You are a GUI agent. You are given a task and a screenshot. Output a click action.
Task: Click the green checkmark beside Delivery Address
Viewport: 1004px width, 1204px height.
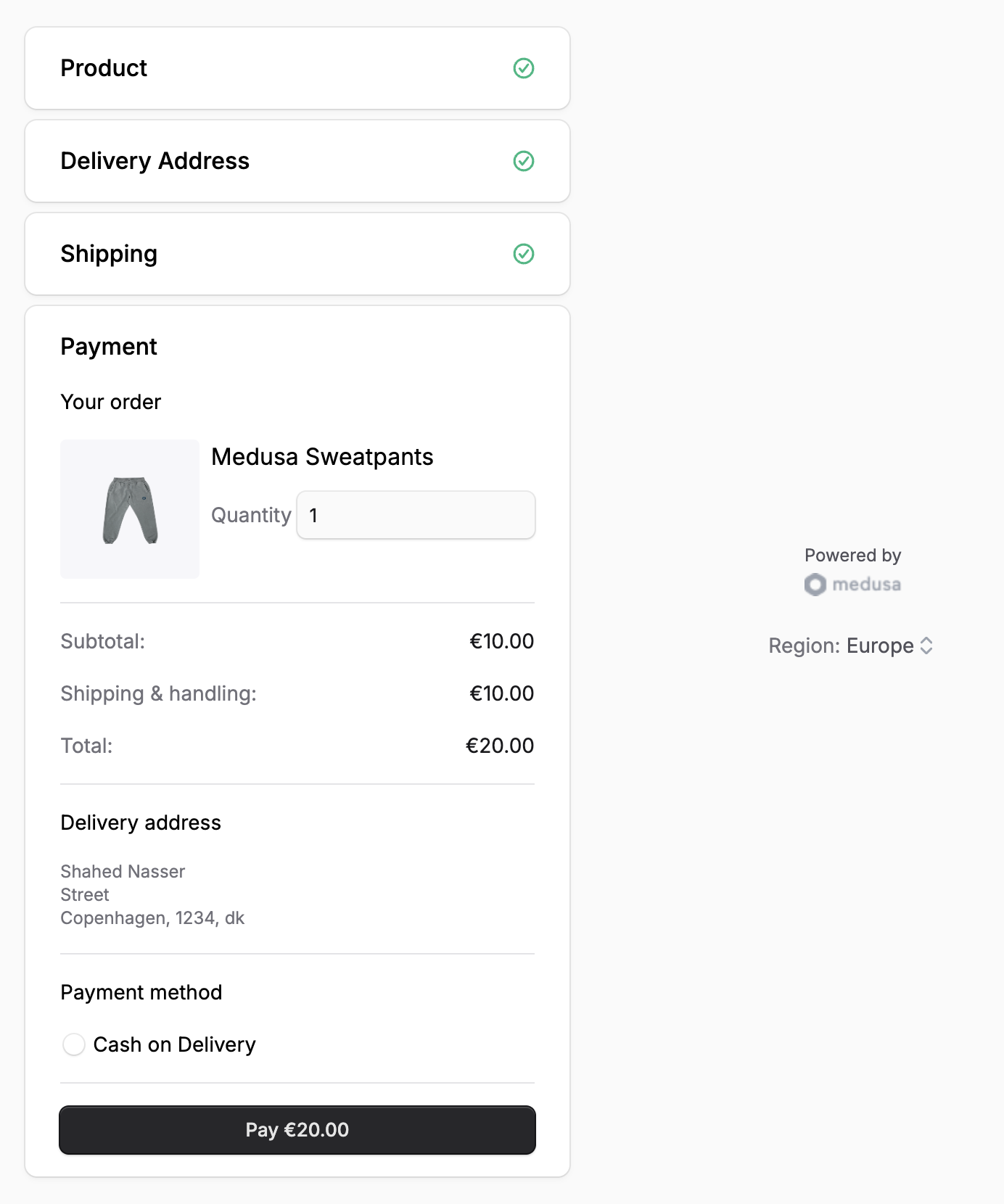(524, 161)
